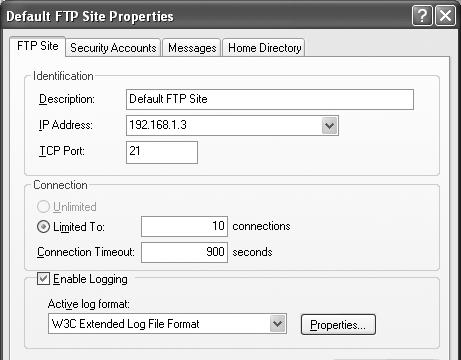This screenshot has width=461, height=360.
Task: Toggle the Enable Logging checkbox
Action: point(43,279)
